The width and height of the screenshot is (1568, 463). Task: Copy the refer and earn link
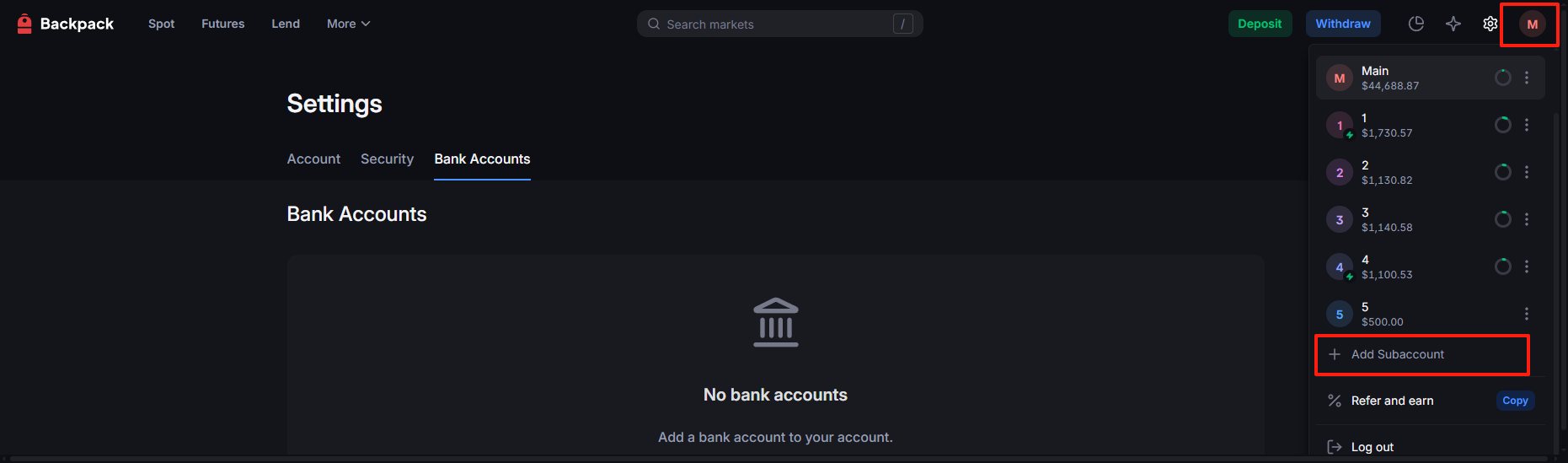point(1515,401)
